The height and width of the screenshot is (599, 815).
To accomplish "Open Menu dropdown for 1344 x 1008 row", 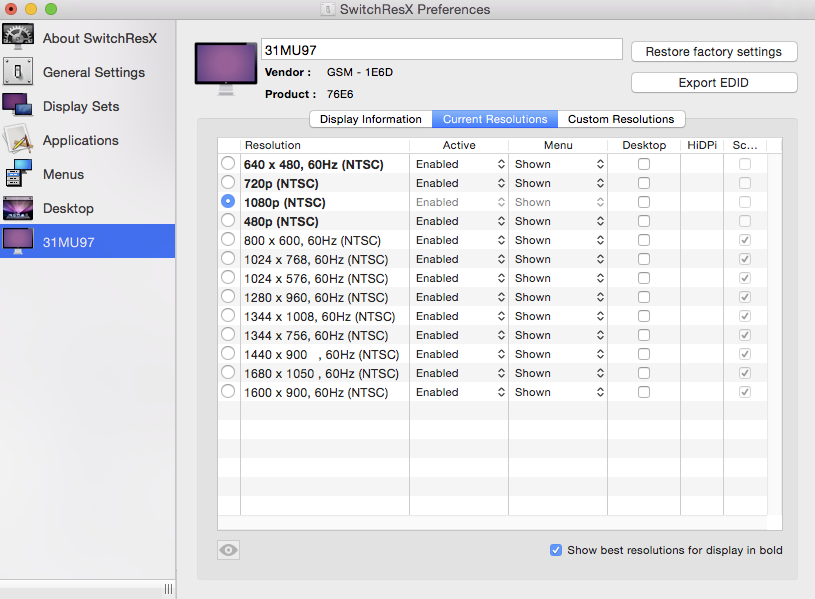I will pos(559,316).
